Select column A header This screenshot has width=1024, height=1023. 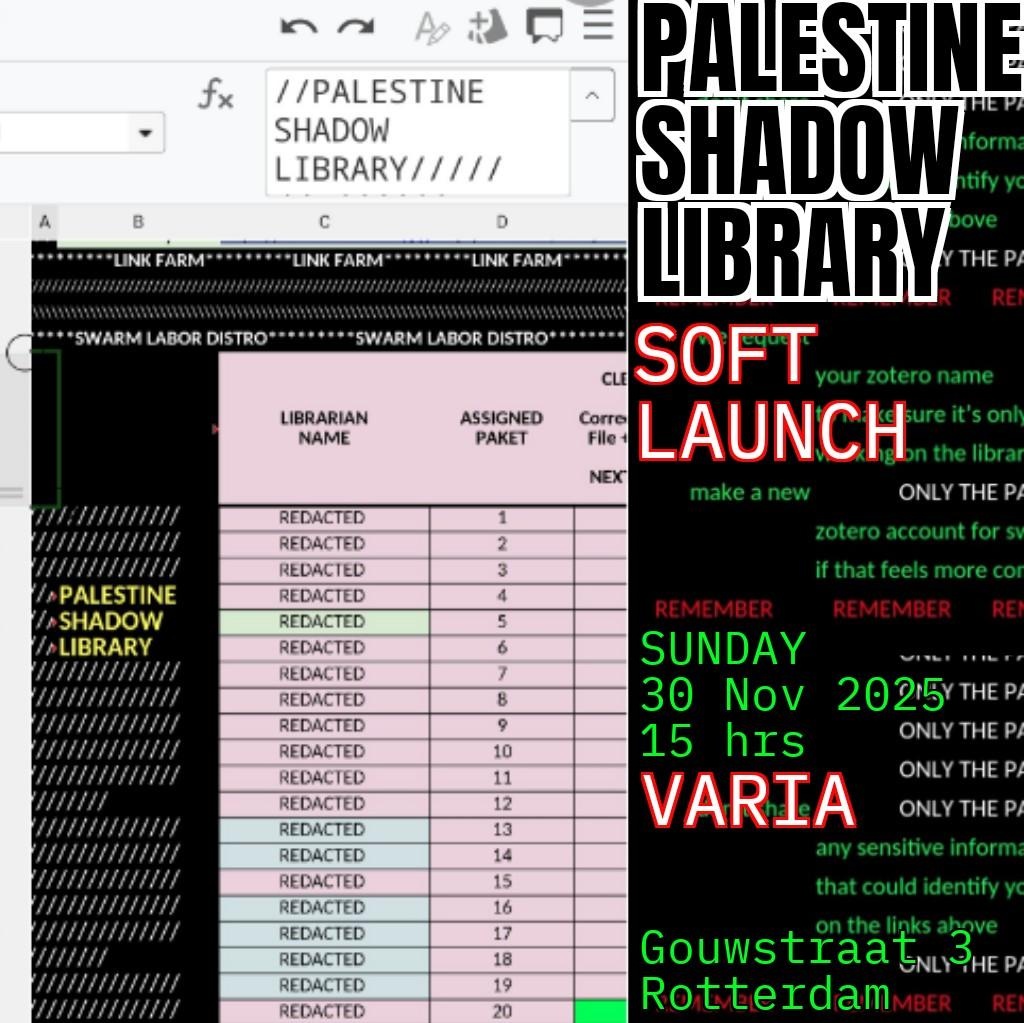tap(44, 222)
